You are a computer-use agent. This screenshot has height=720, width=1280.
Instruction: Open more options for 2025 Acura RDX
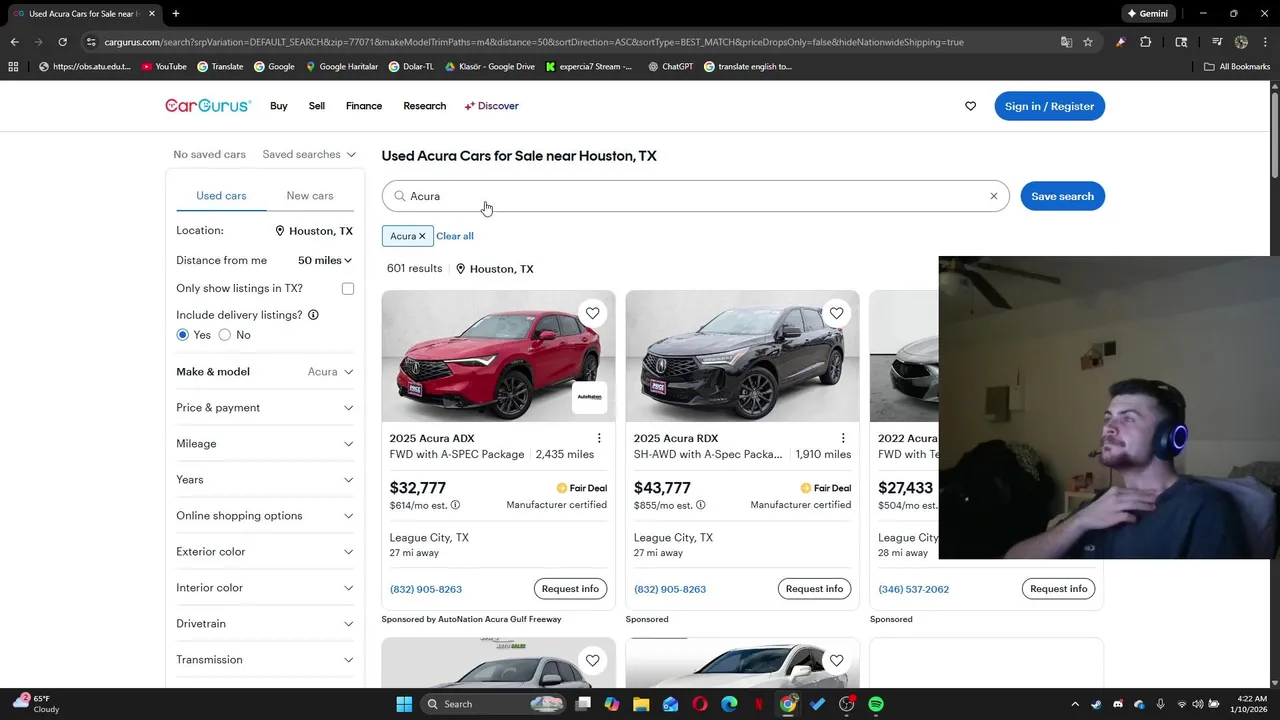coord(843,438)
